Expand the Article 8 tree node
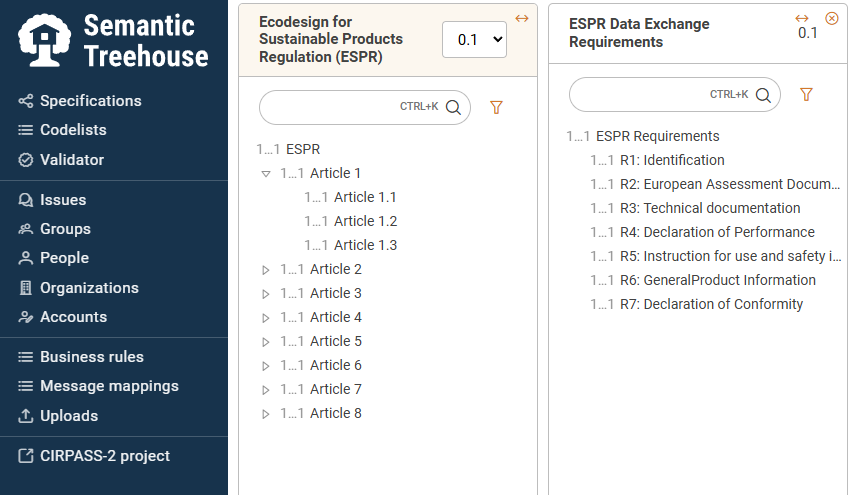The height and width of the screenshot is (495, 854). point(266,414)
